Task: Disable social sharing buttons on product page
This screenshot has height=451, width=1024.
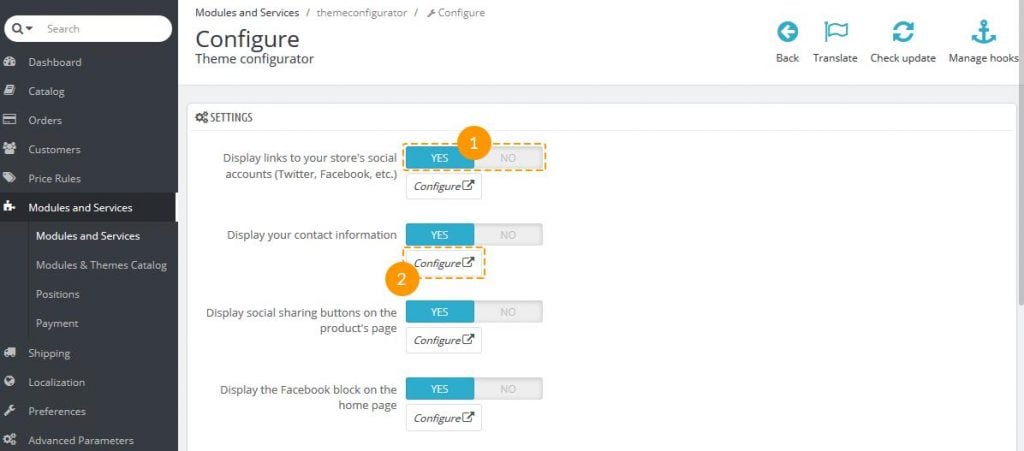Action: click(508, 312)
